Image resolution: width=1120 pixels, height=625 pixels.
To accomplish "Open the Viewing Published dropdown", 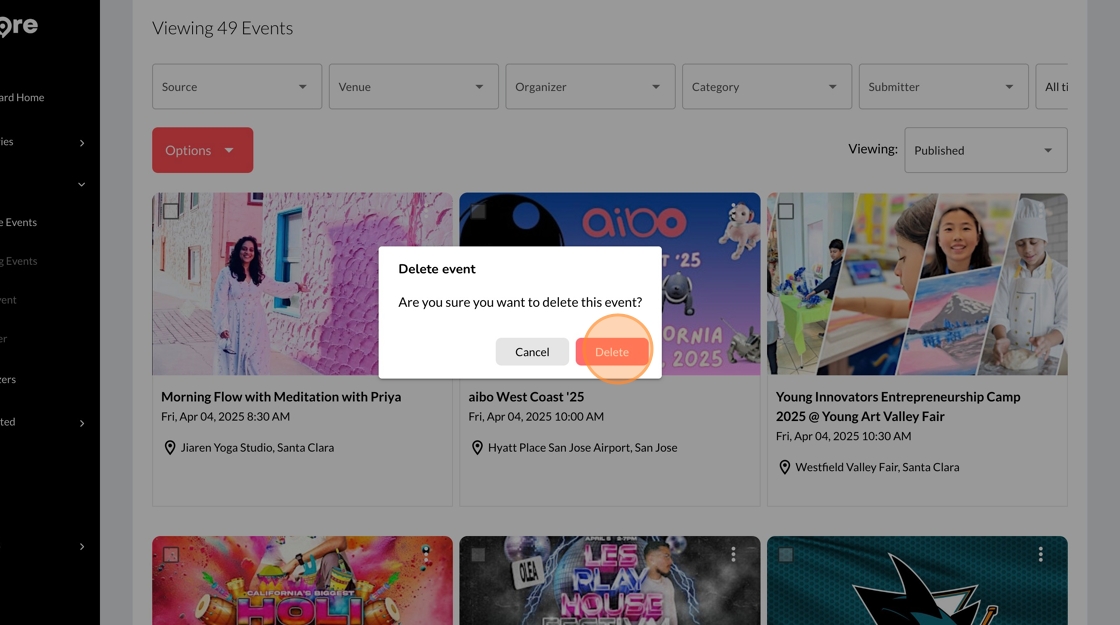I will point(986,150).
